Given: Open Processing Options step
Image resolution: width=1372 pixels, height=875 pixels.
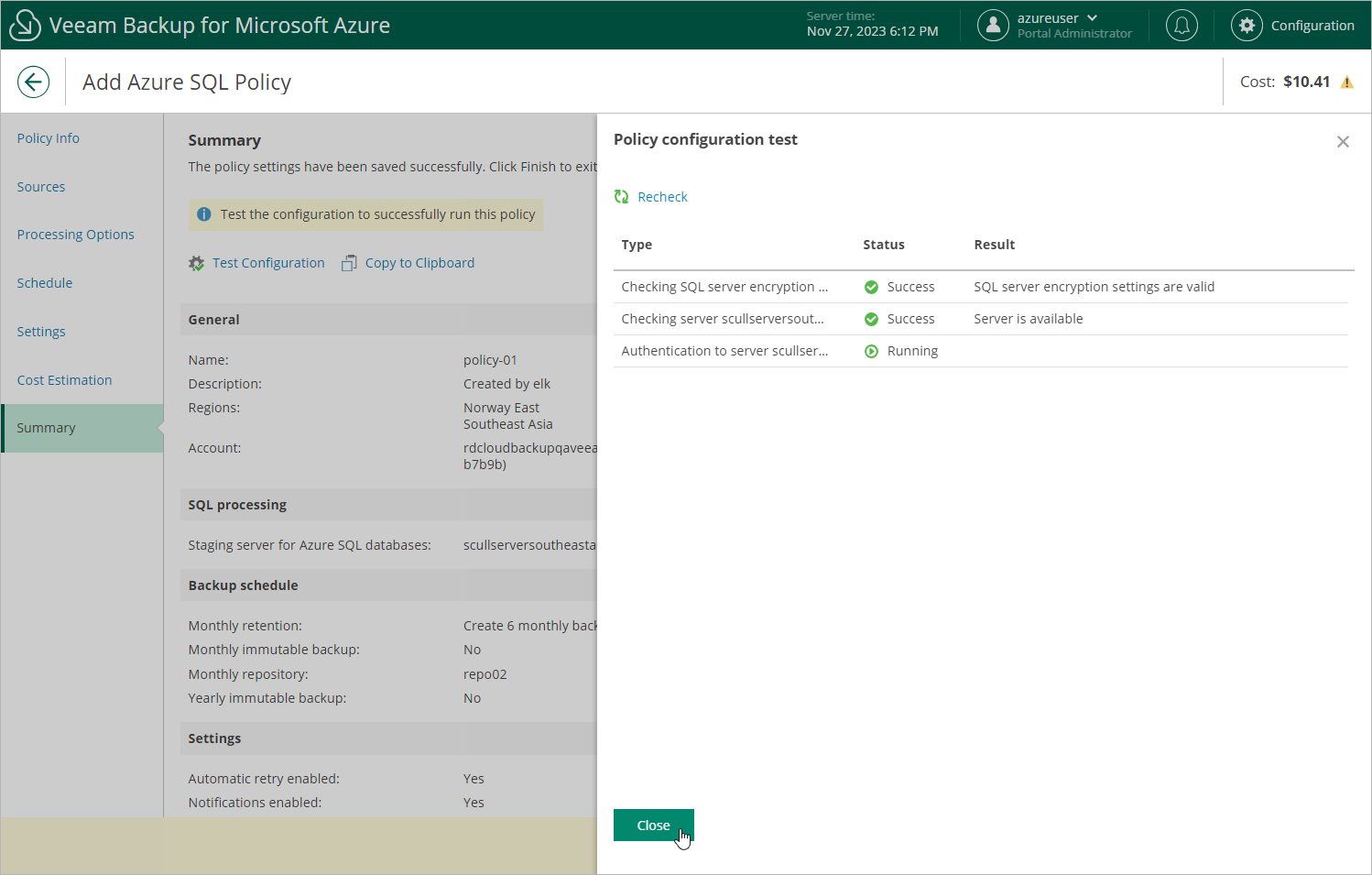Looking at the screenshot, I should coord(76,235).
